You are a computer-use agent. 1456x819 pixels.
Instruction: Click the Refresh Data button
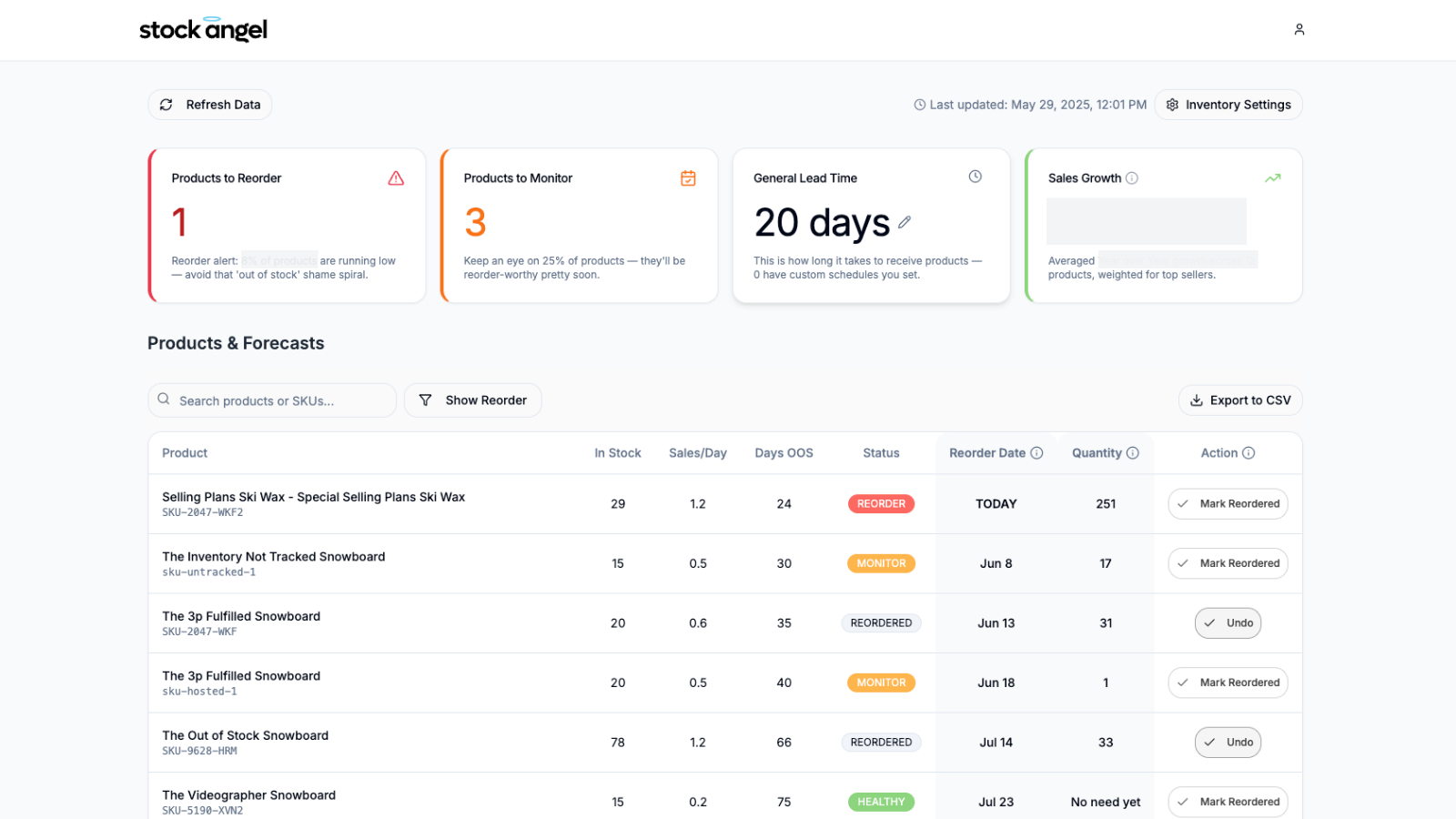pyautogui.click(x=210, y=105)
